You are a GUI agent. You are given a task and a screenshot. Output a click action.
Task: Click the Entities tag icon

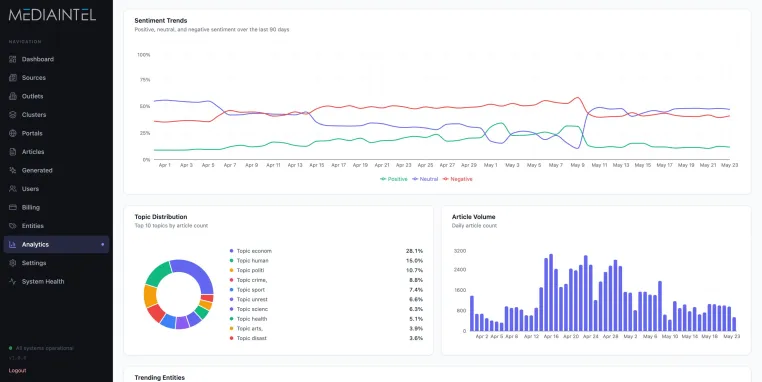click(x=13, y=226)
